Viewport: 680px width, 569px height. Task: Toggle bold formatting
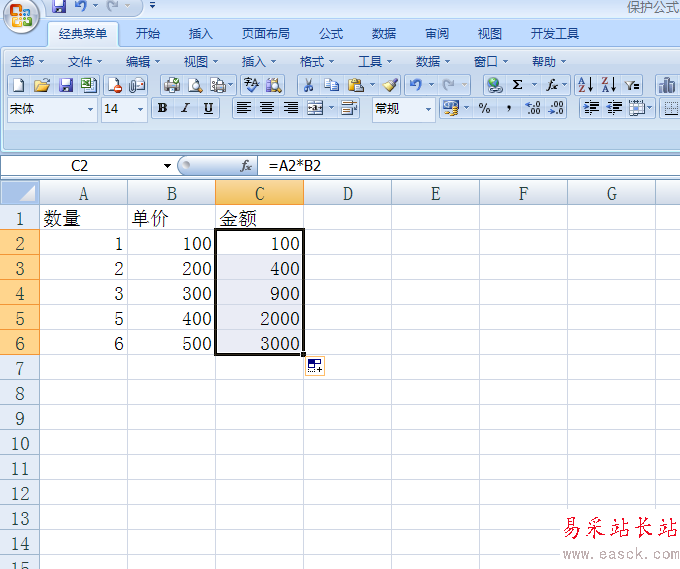click(x=163, y=108)
